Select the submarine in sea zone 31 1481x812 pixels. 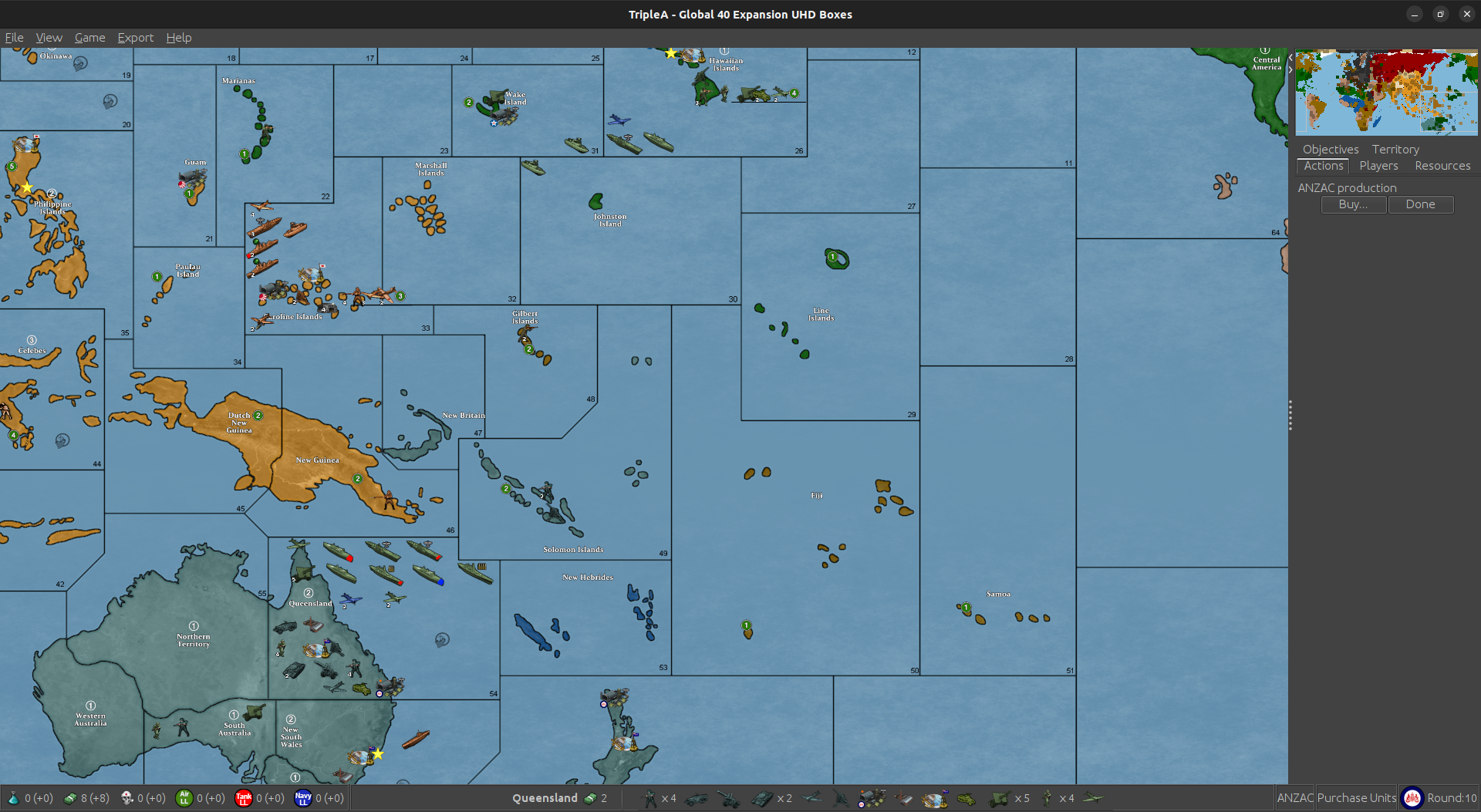click(x=576, y=145)
